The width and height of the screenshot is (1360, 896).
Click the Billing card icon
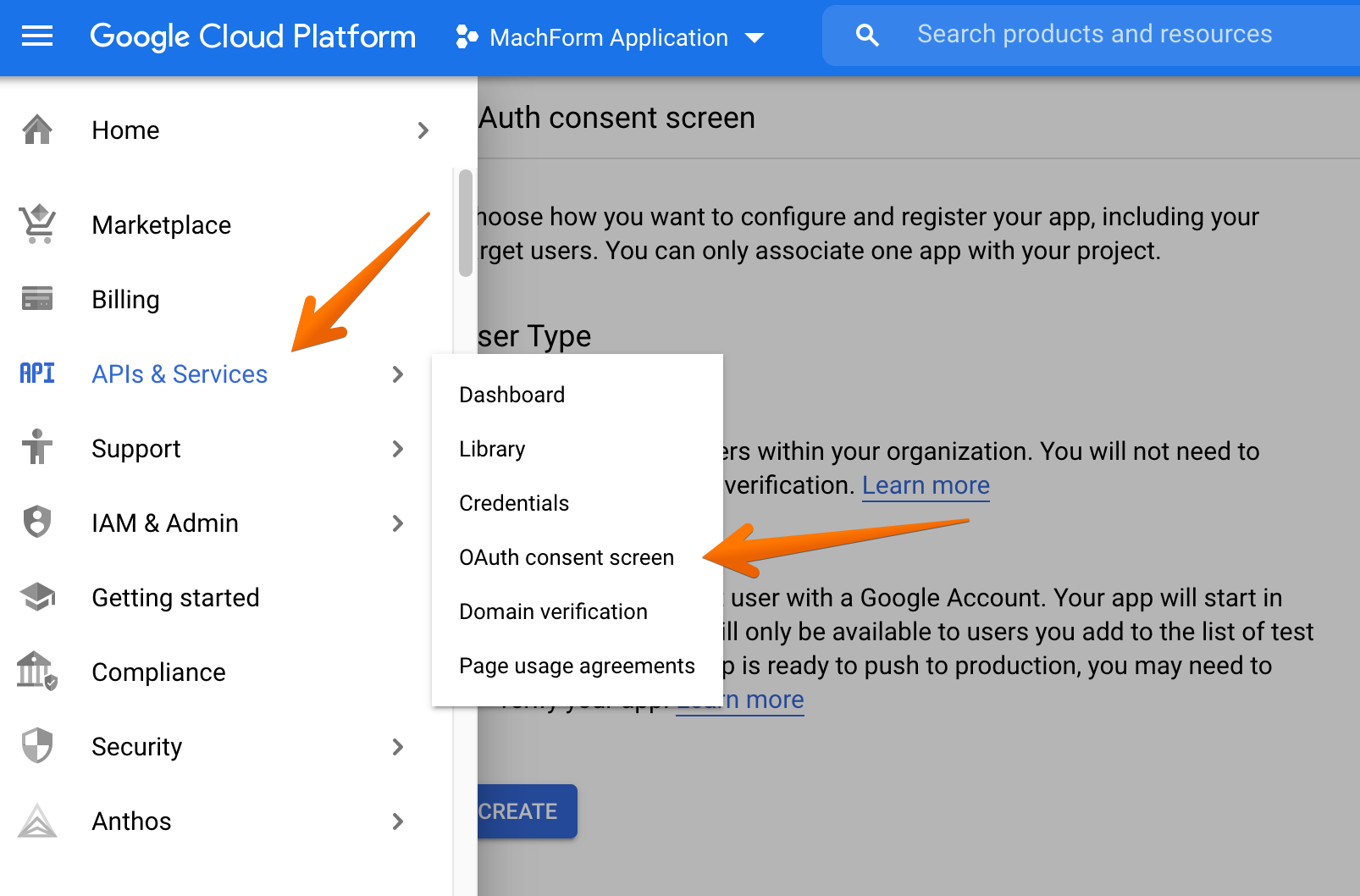[37, 299]
